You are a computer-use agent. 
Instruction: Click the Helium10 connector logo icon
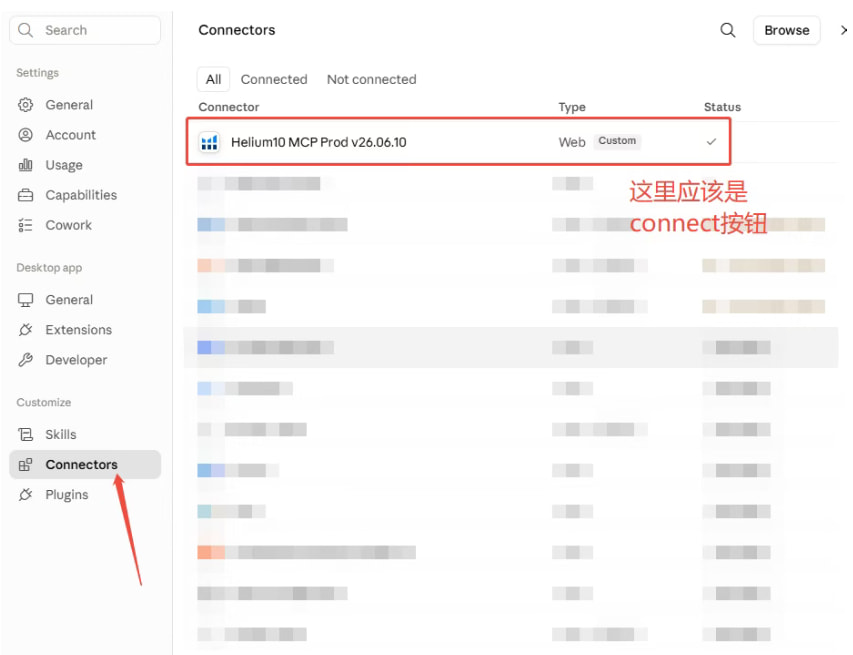click(x=209, y=143)
